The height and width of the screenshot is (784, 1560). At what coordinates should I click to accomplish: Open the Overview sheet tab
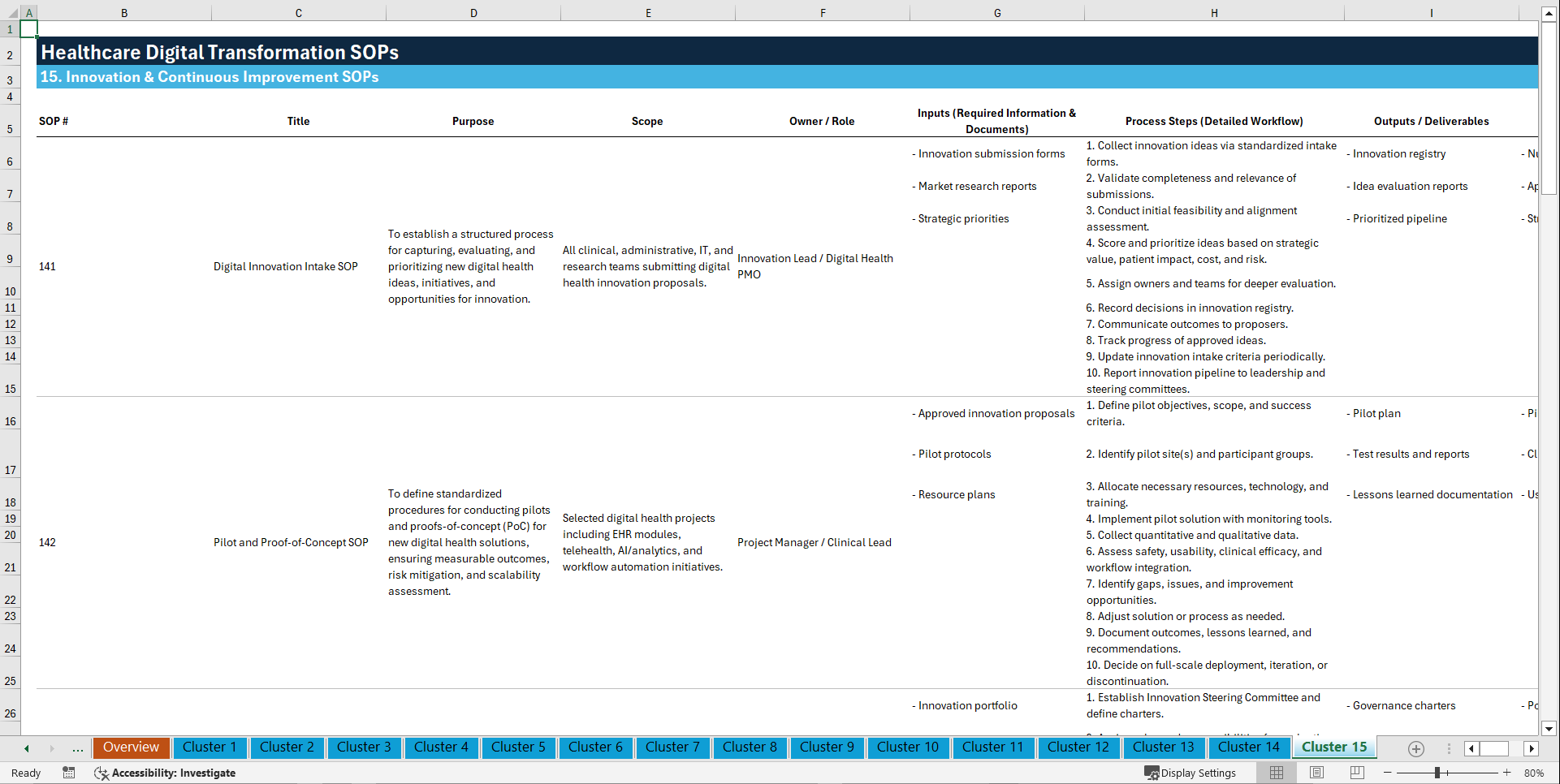tap(131, 747)
